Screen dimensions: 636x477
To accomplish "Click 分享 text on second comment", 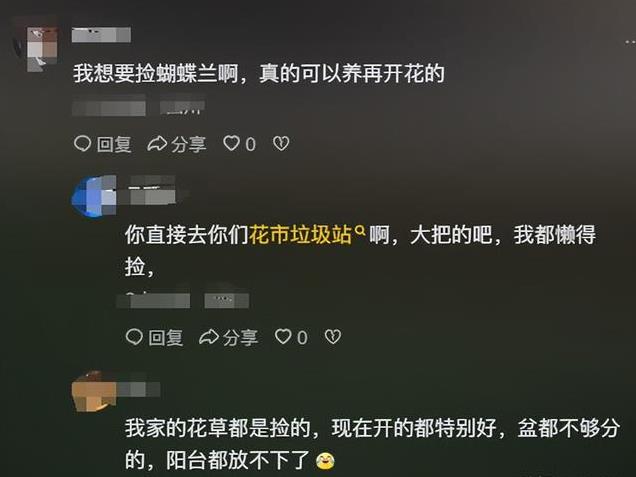I will (x=240, y=337).
